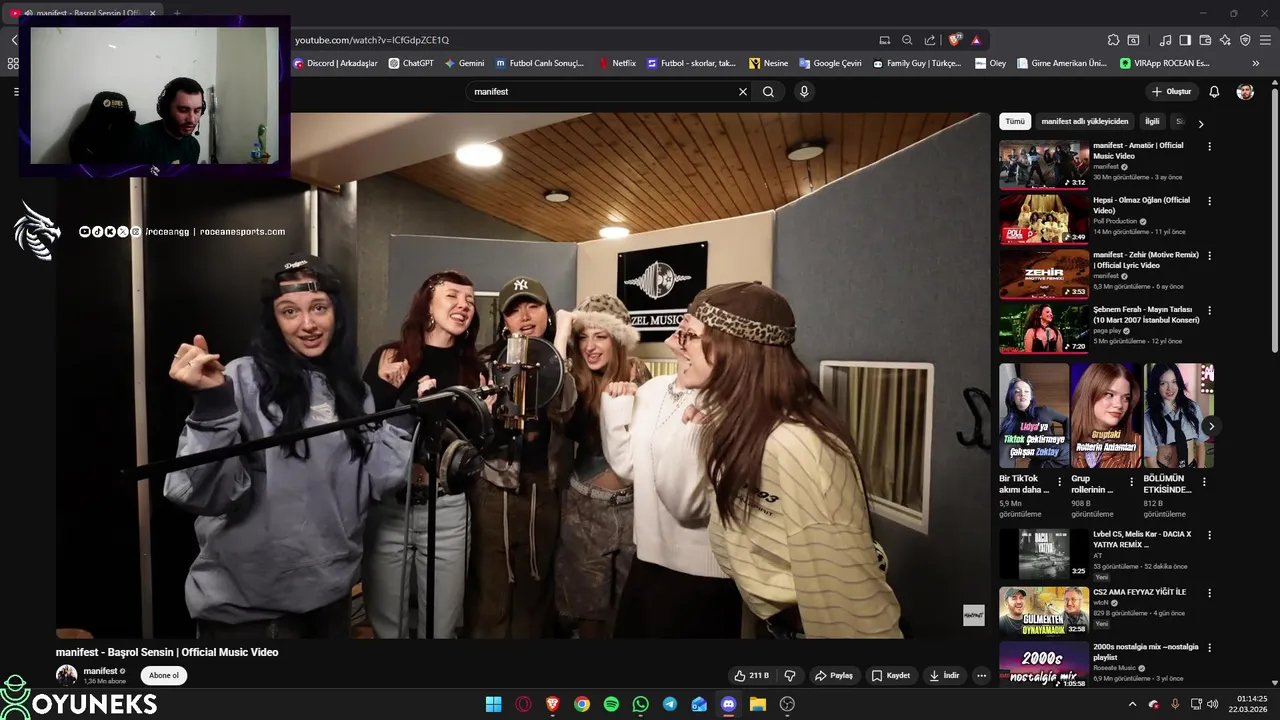Open OBS Studio from the taskbar
1280x720 pixels.
[787, 704]
